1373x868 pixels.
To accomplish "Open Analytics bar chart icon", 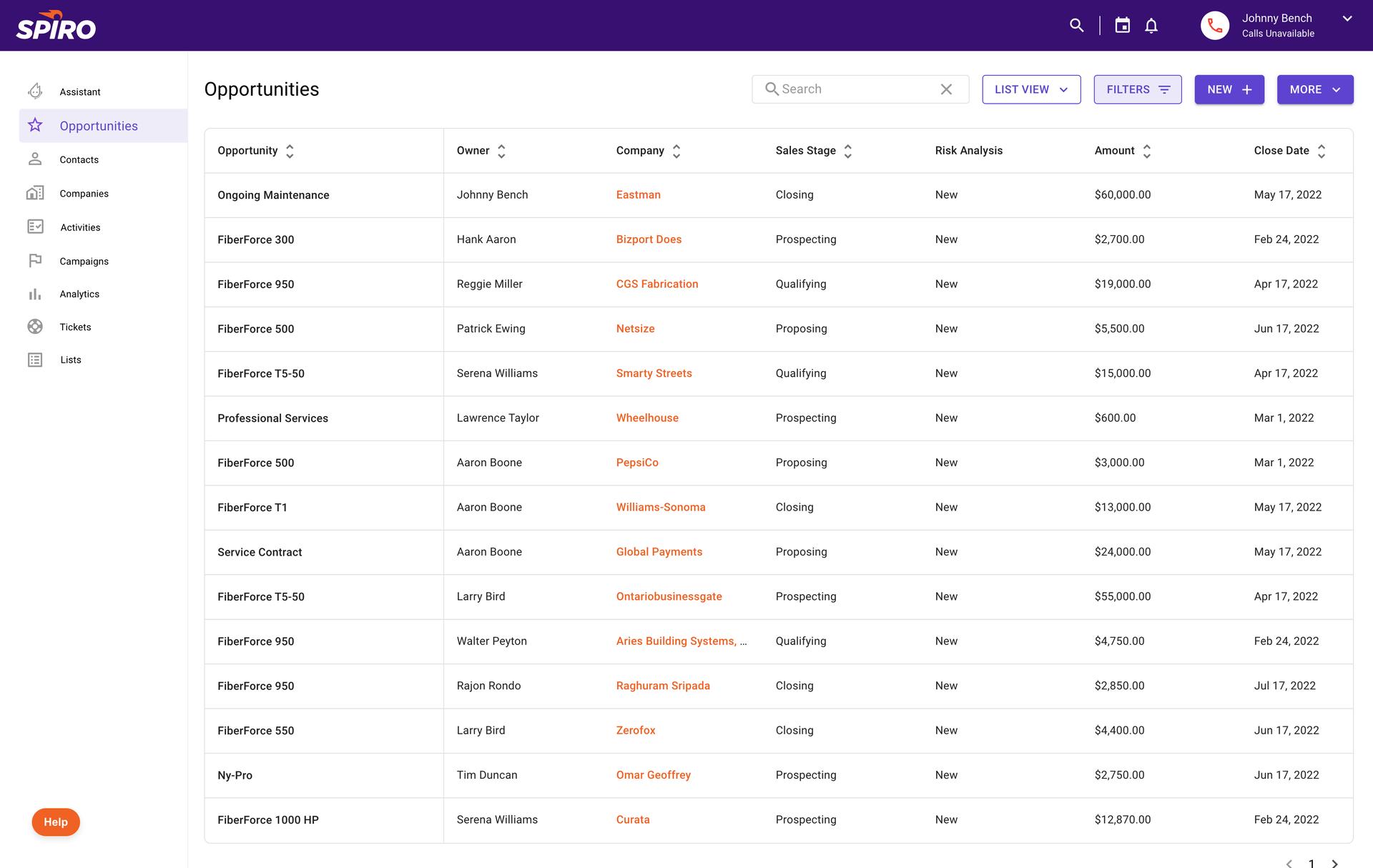I will pos(35,294).
